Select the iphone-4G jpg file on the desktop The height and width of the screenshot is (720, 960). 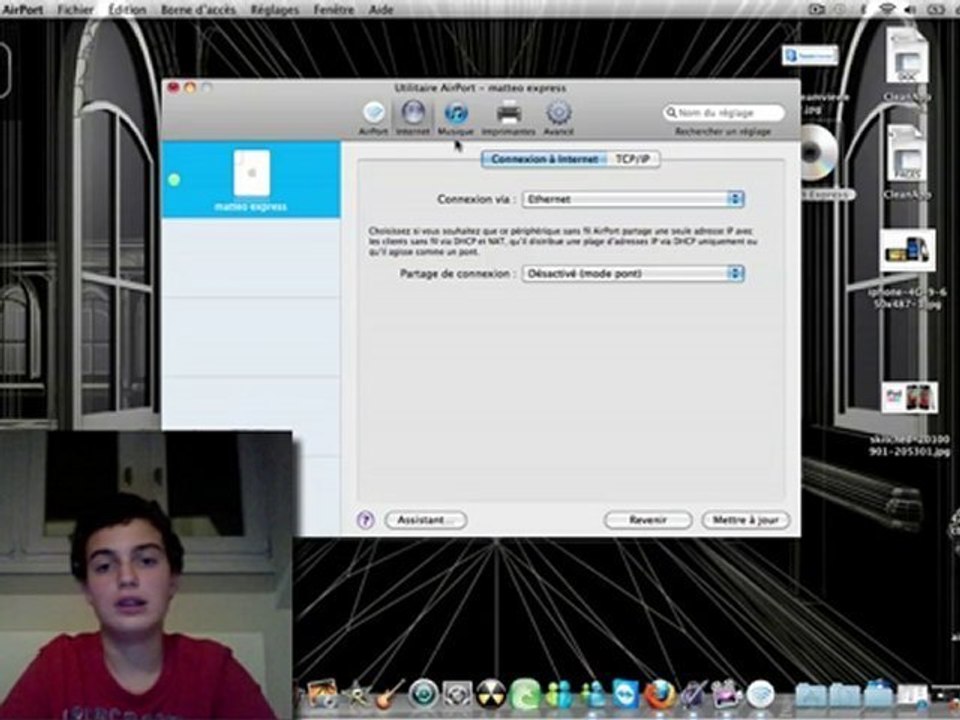click(908, 251)
